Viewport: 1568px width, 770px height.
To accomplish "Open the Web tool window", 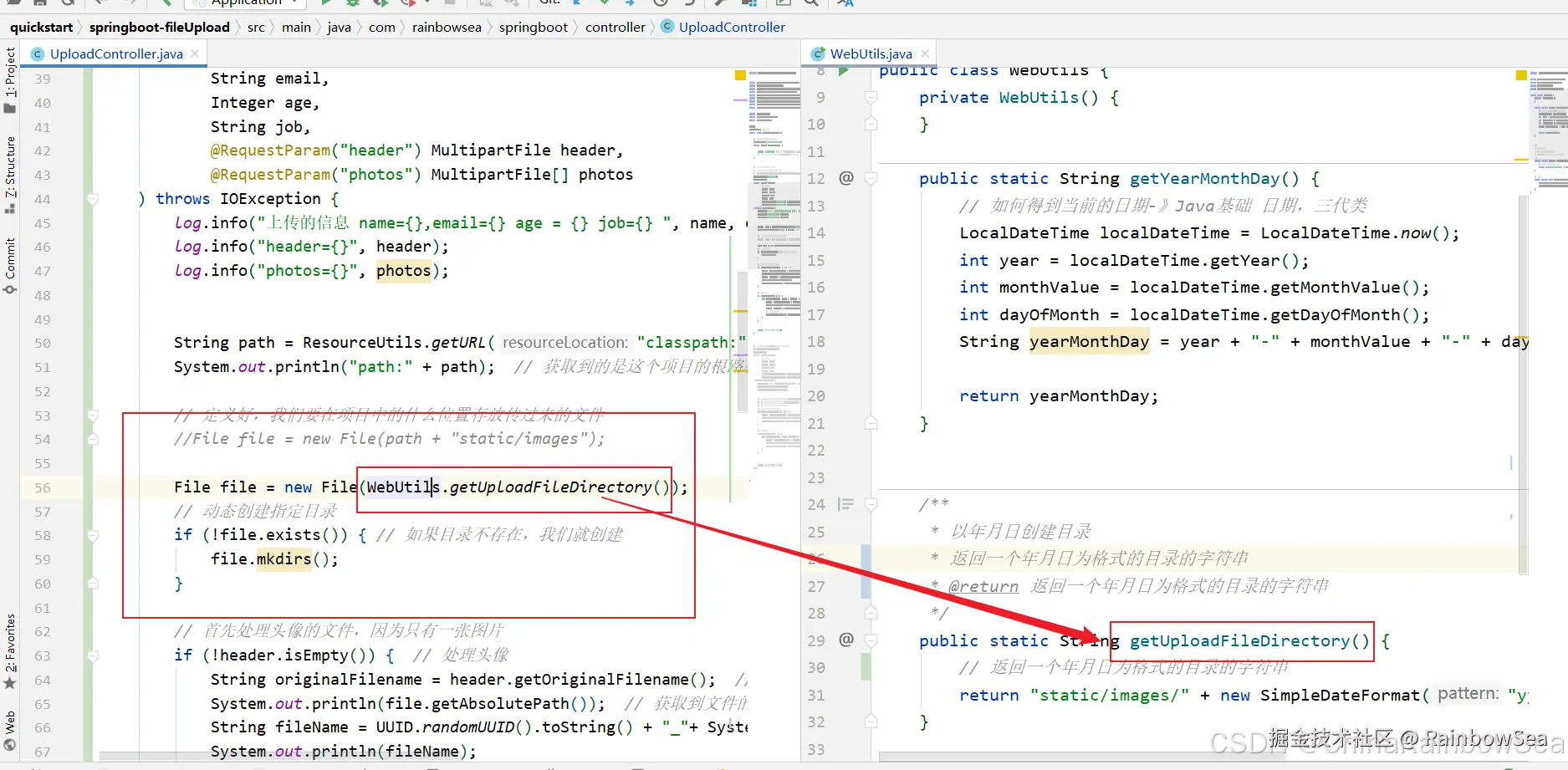I will (10, 731).
